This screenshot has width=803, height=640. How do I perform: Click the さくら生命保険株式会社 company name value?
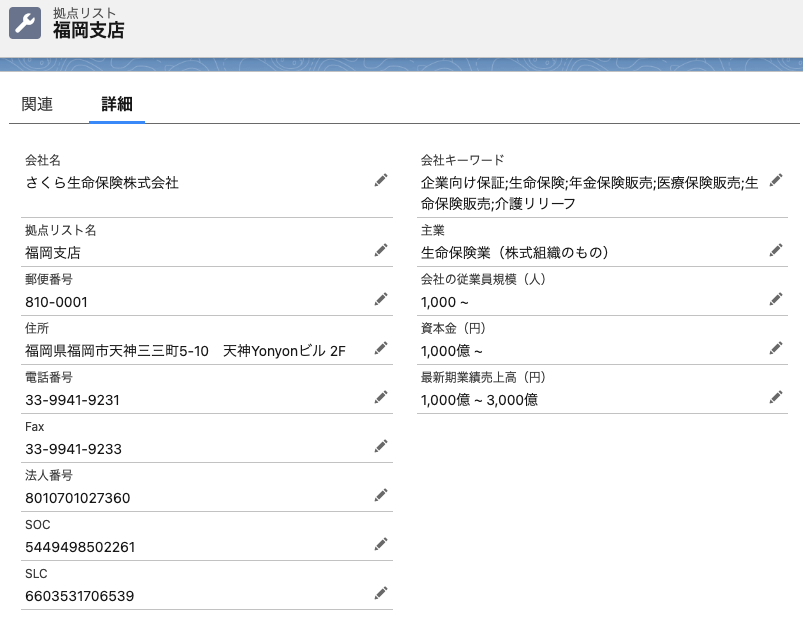click(102, 183)
